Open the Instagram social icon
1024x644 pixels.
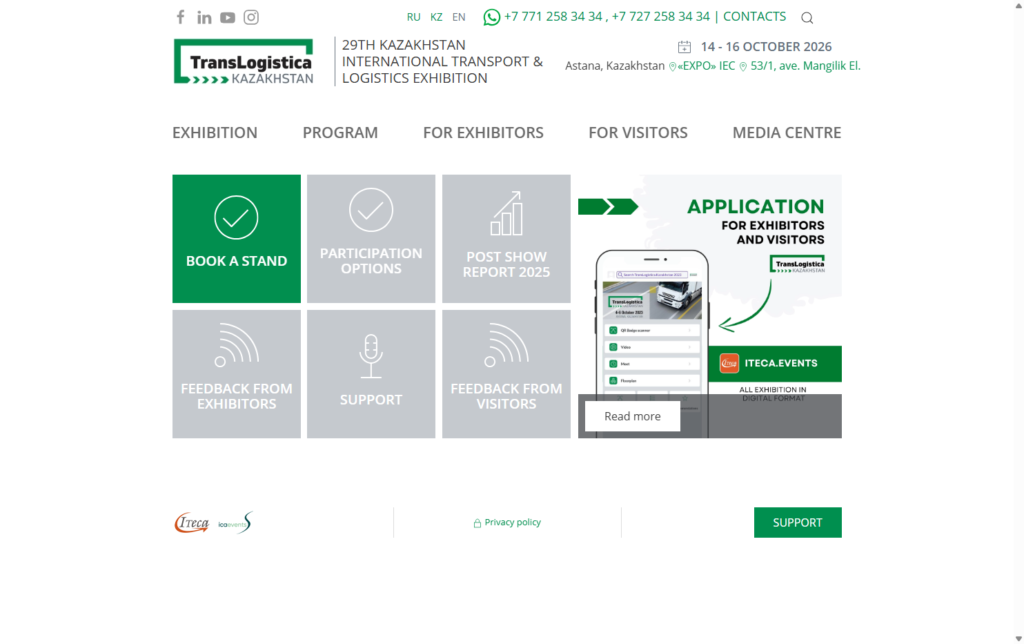coord(252,17)
